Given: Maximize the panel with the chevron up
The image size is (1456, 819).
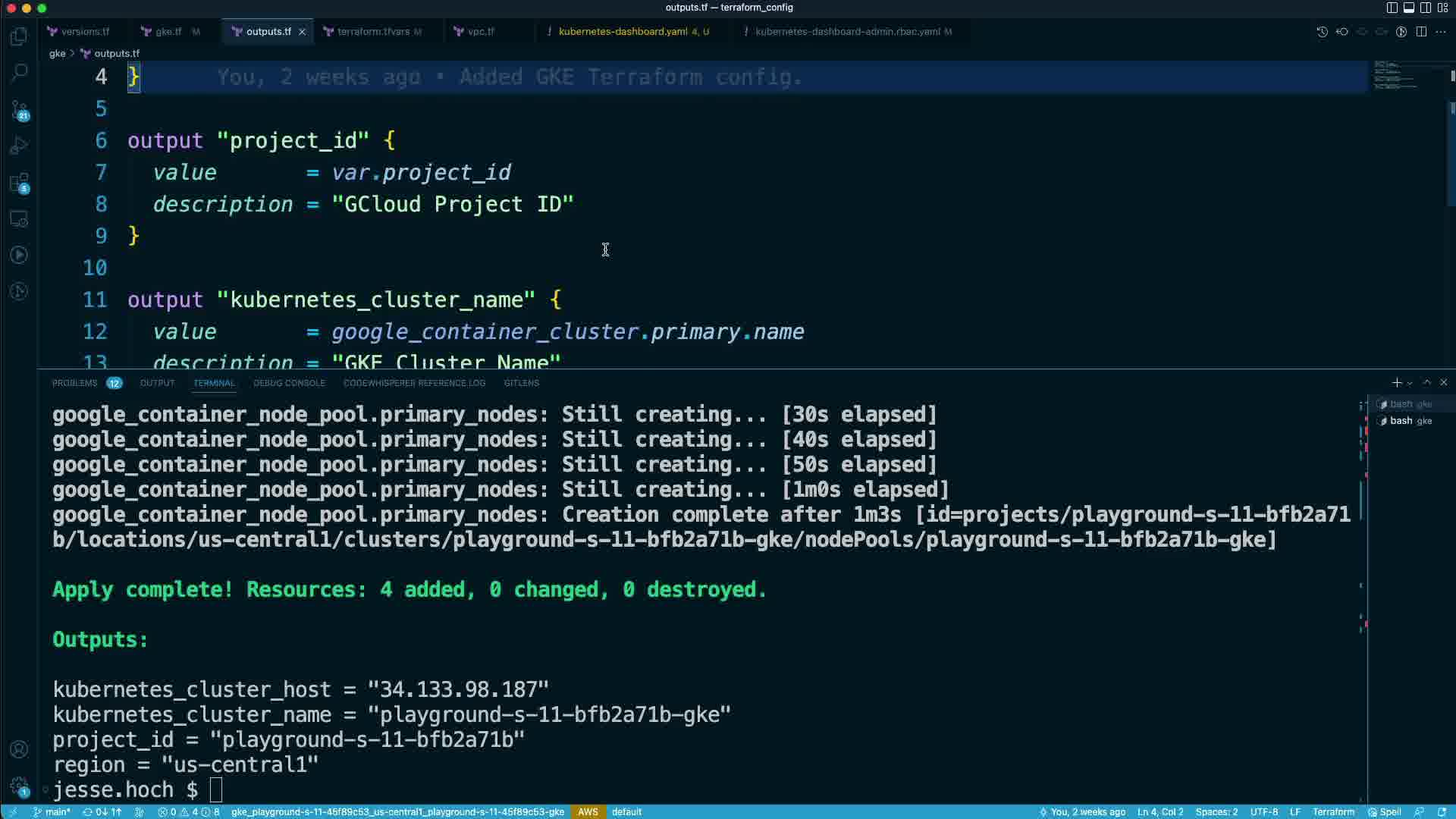Looking at the screenshot, I should [x=1426, y=383].
